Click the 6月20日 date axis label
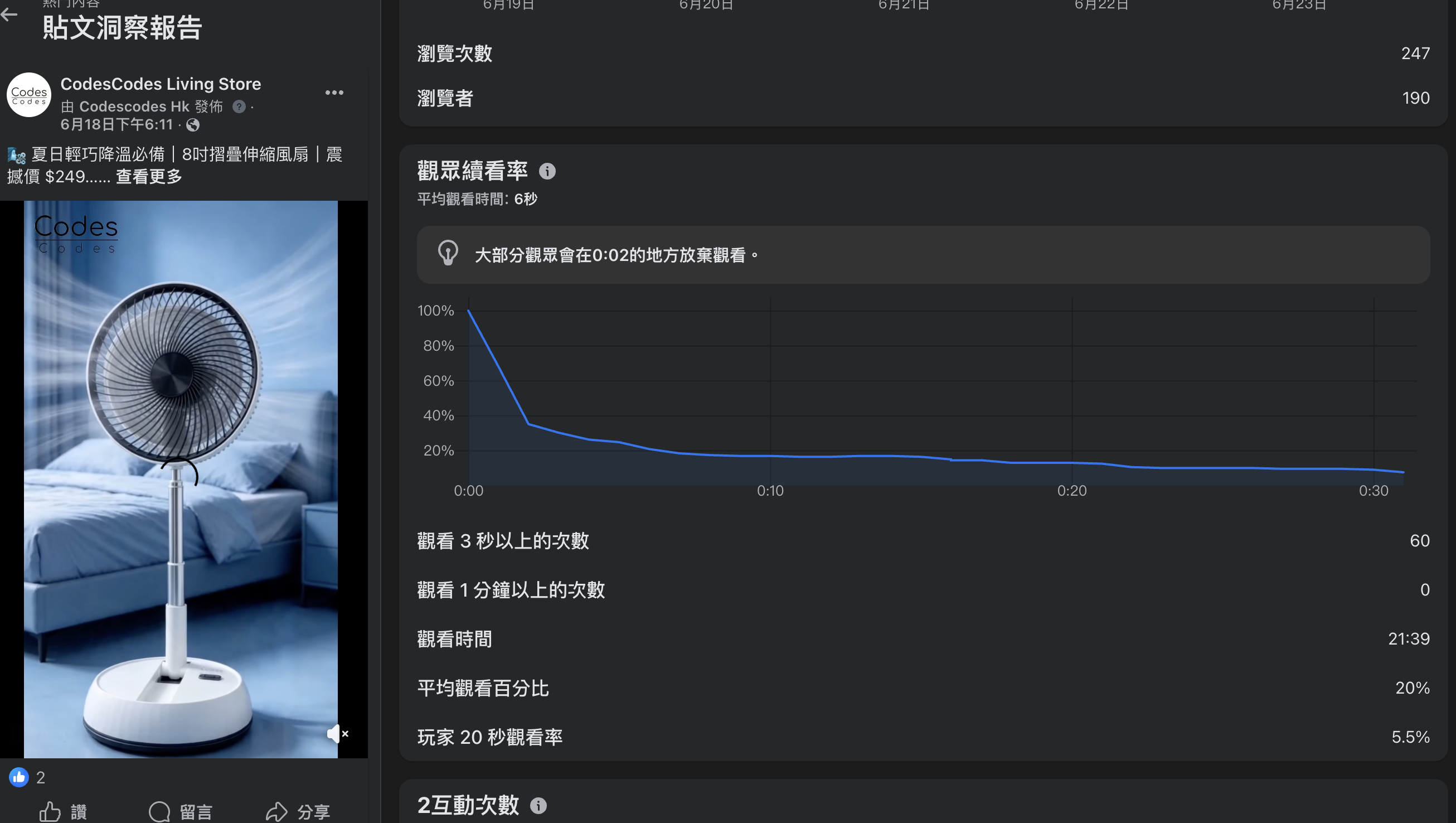Image resolution: width=1456 pixels, height=823 pixels. [706, 4]
